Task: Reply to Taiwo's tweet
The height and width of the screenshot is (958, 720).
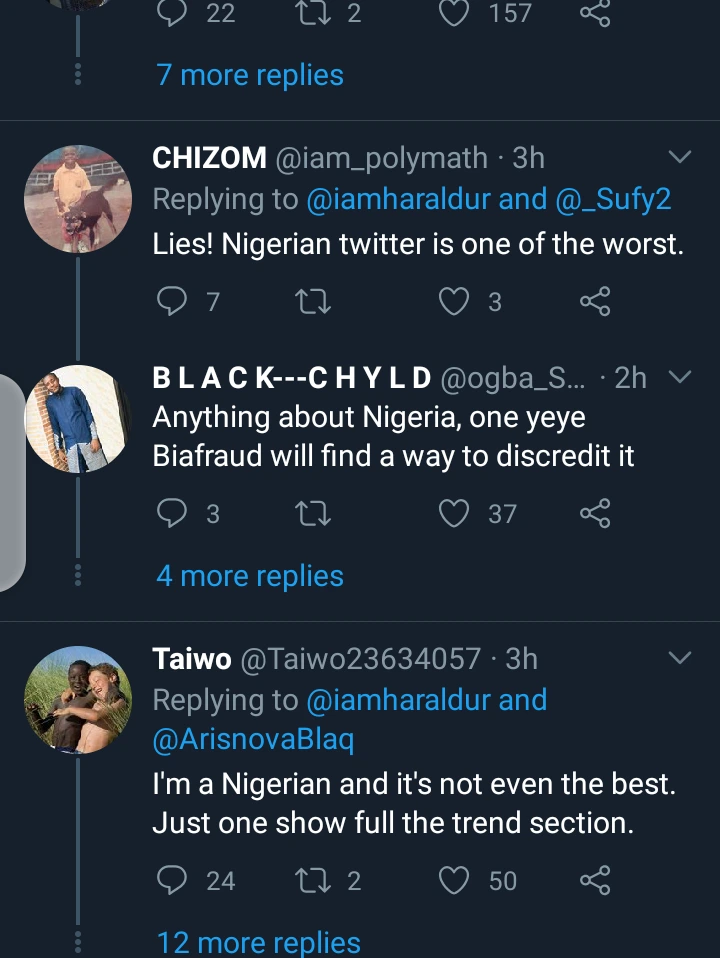Action: tap(174, 880)
